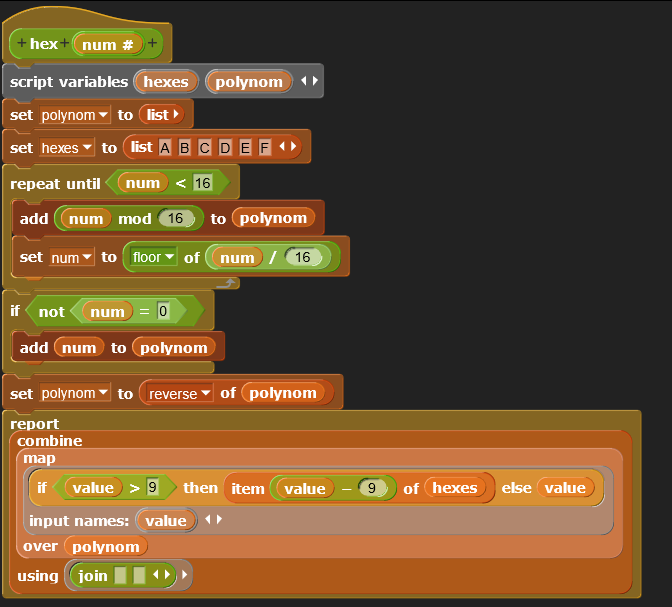Click num variable in mod block

point(86,219)
